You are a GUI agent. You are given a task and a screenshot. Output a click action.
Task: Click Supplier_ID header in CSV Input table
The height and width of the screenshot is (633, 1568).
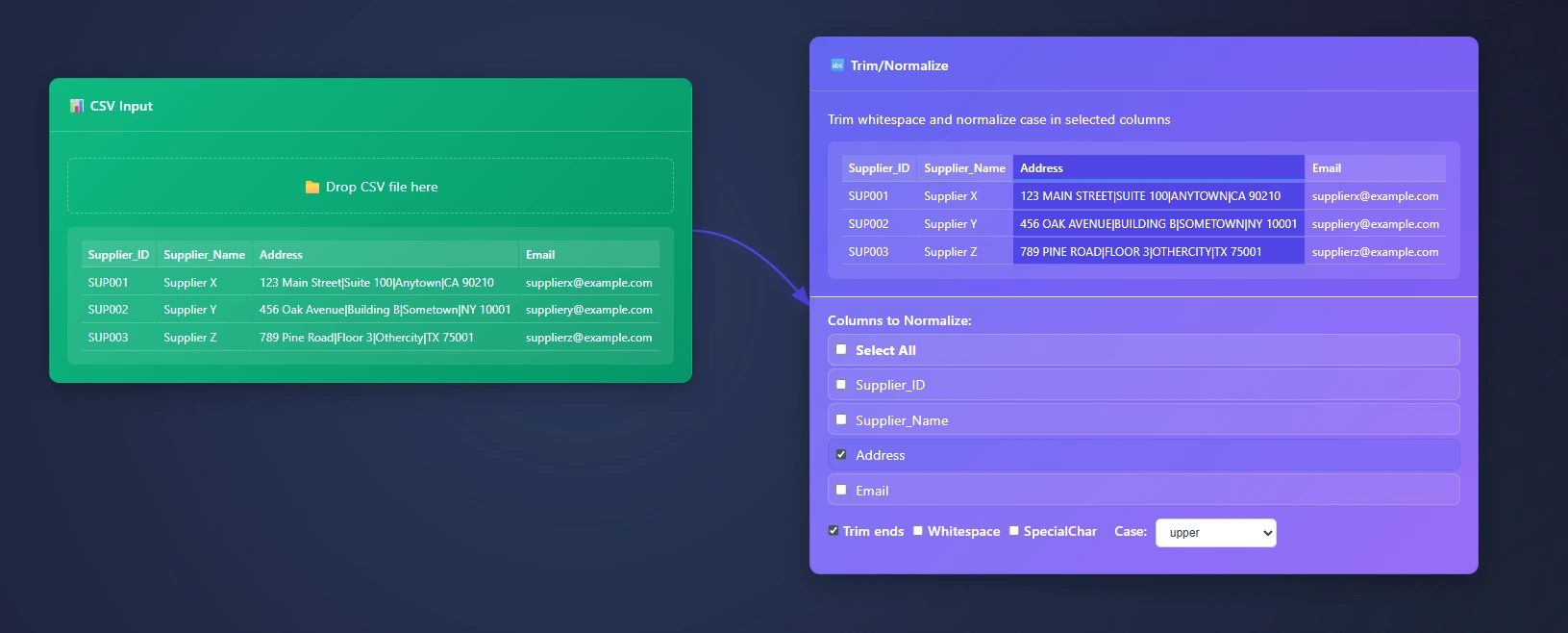(118, 255)
